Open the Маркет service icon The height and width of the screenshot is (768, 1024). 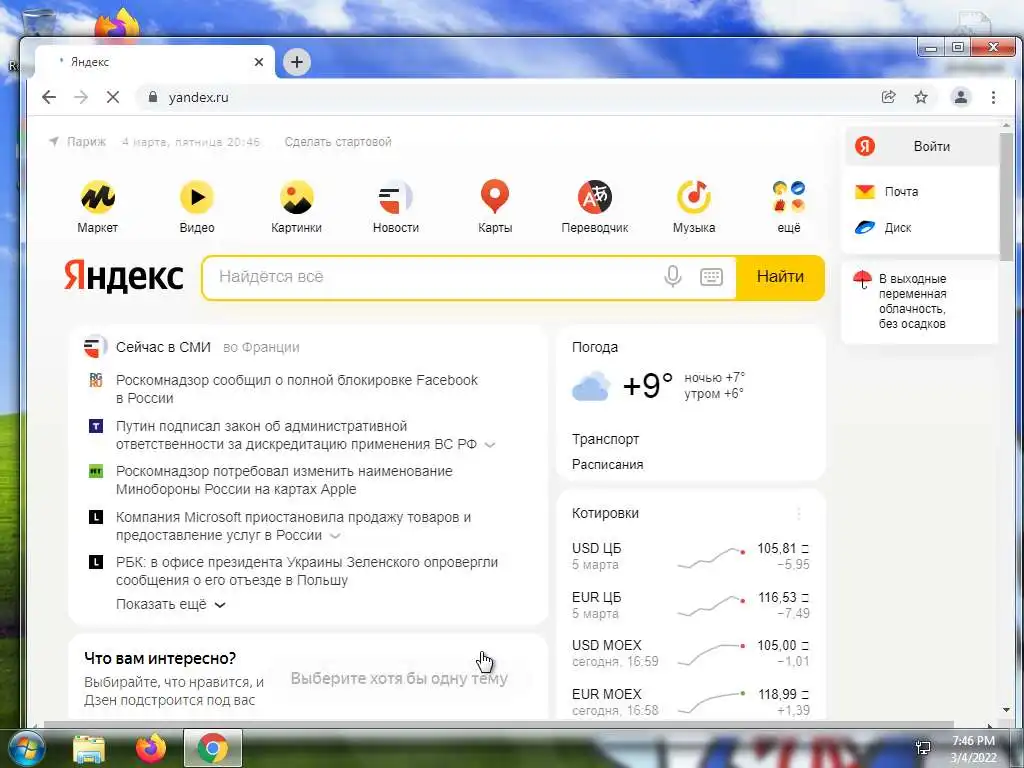coord(98,197)
